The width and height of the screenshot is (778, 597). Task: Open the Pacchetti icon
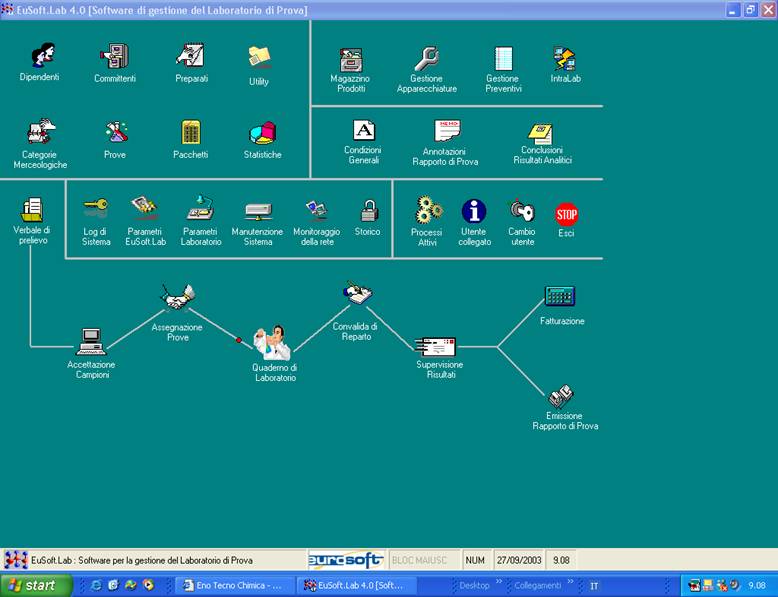tap(191, 133)
